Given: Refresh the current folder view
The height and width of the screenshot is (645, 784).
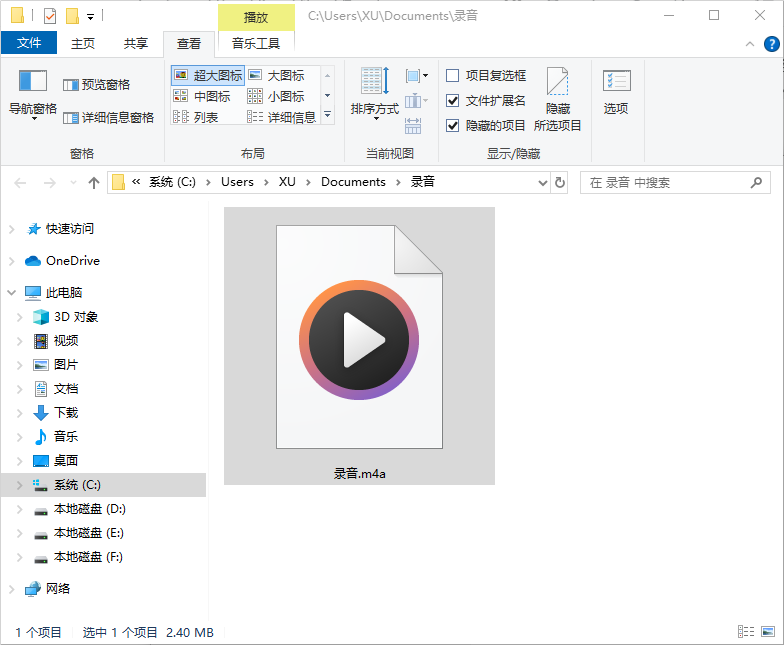Looking at the screenshot, I should pyautogui.click(x=560, y=182).
